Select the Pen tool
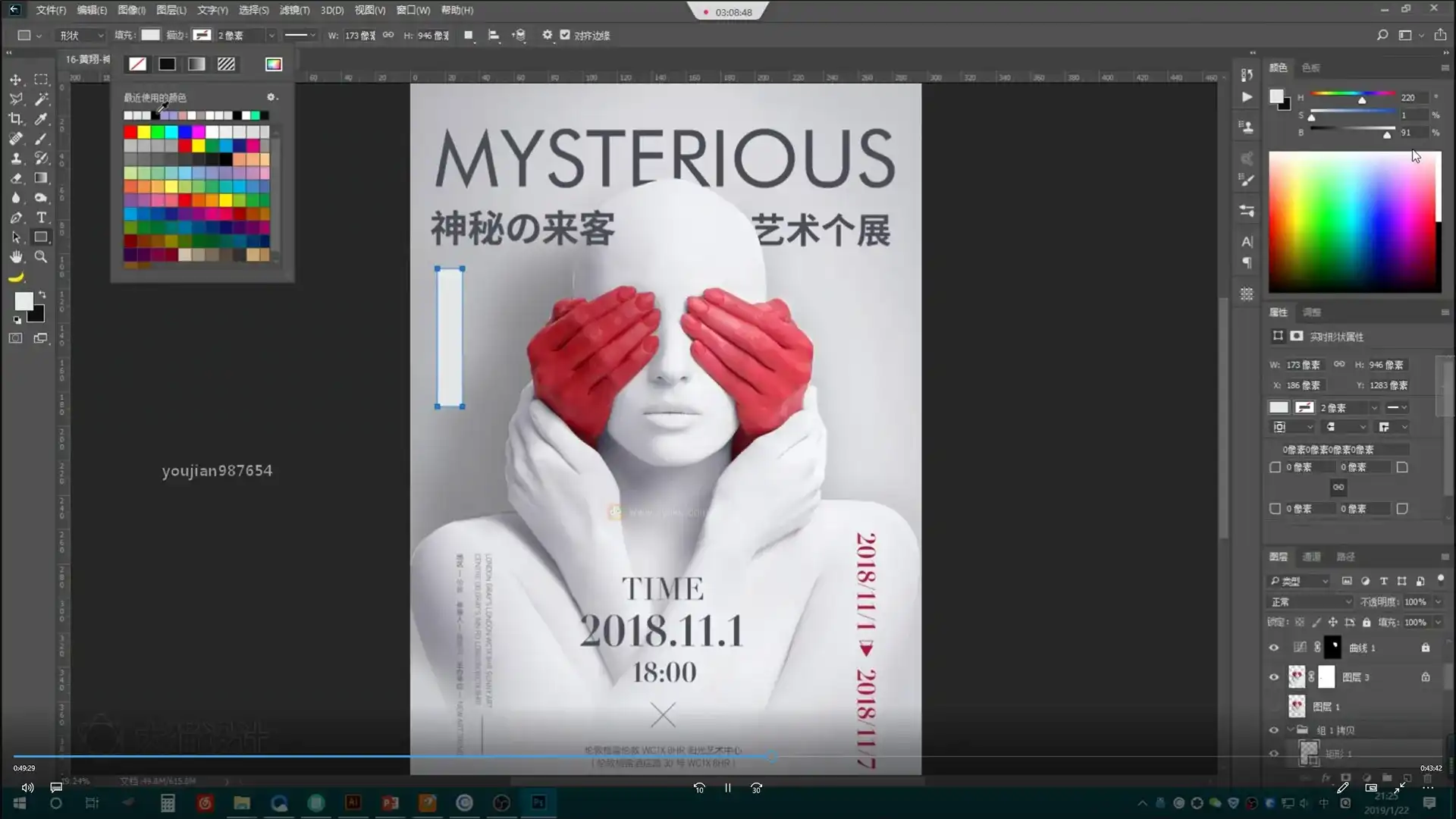The width and height of the screenshot is (1456, 819). (15, 218)
